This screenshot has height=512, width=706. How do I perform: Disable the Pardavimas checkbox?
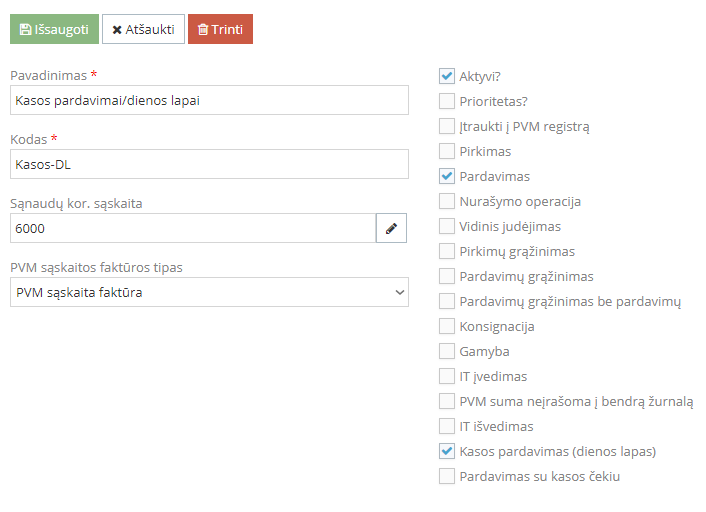coord(447,176)
